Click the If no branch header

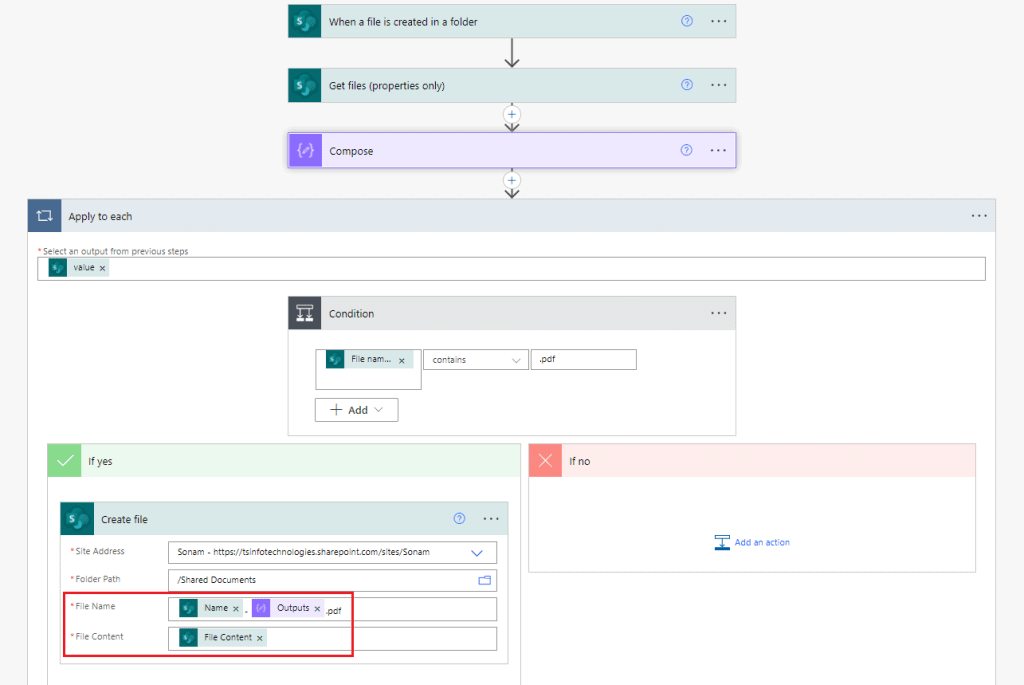pos(752,460)
